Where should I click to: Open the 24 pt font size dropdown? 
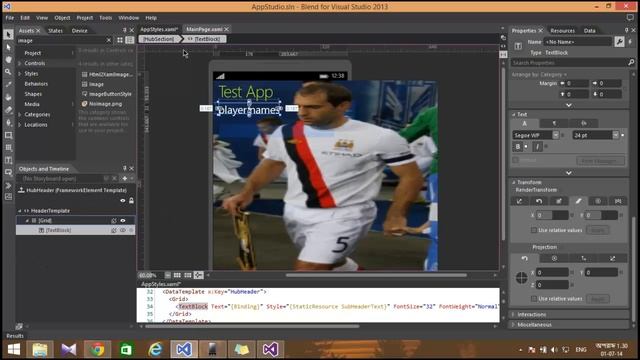(616, 135)
